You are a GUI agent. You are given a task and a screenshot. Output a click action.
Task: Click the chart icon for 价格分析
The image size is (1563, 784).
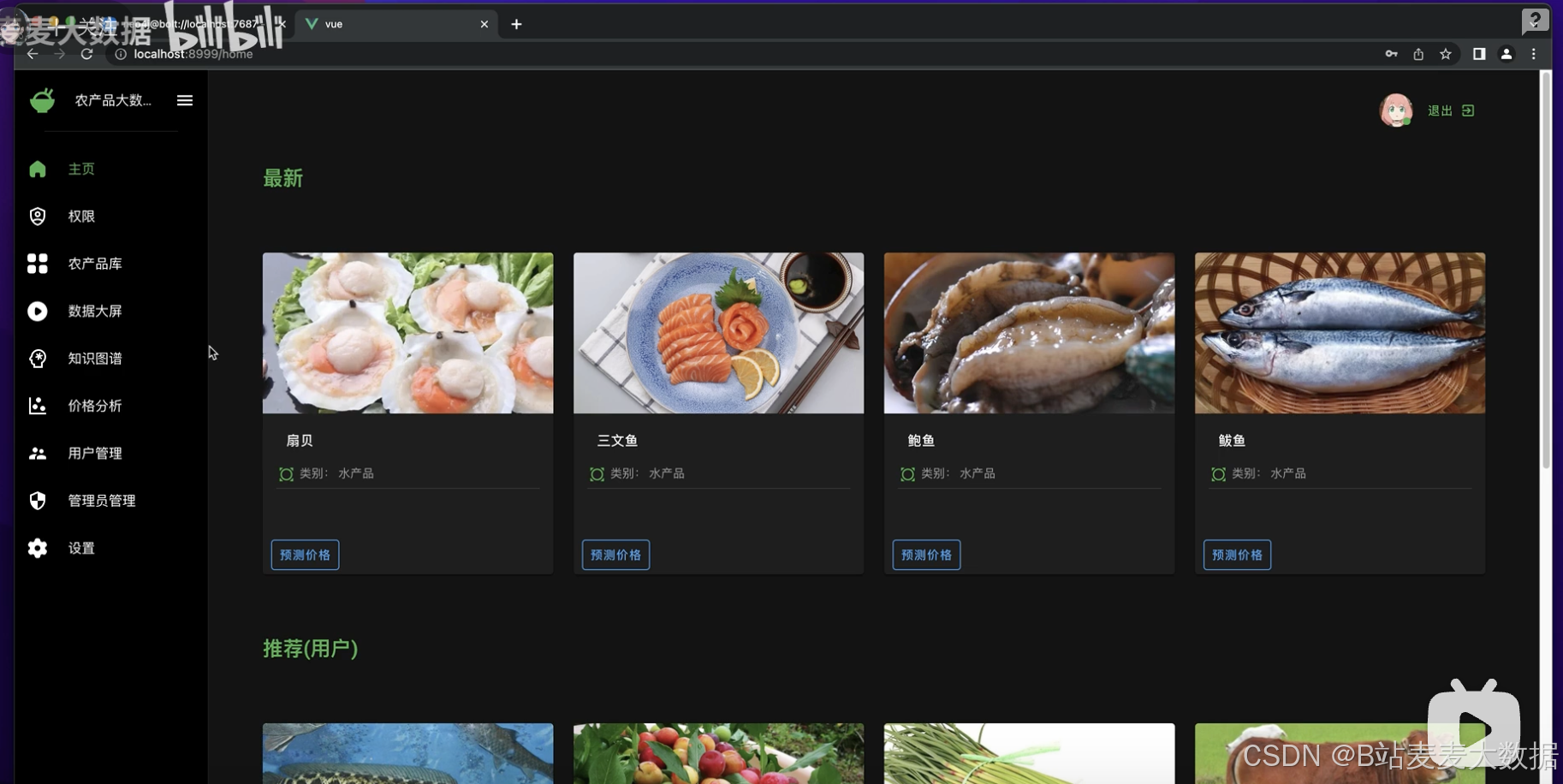(37, 406)
